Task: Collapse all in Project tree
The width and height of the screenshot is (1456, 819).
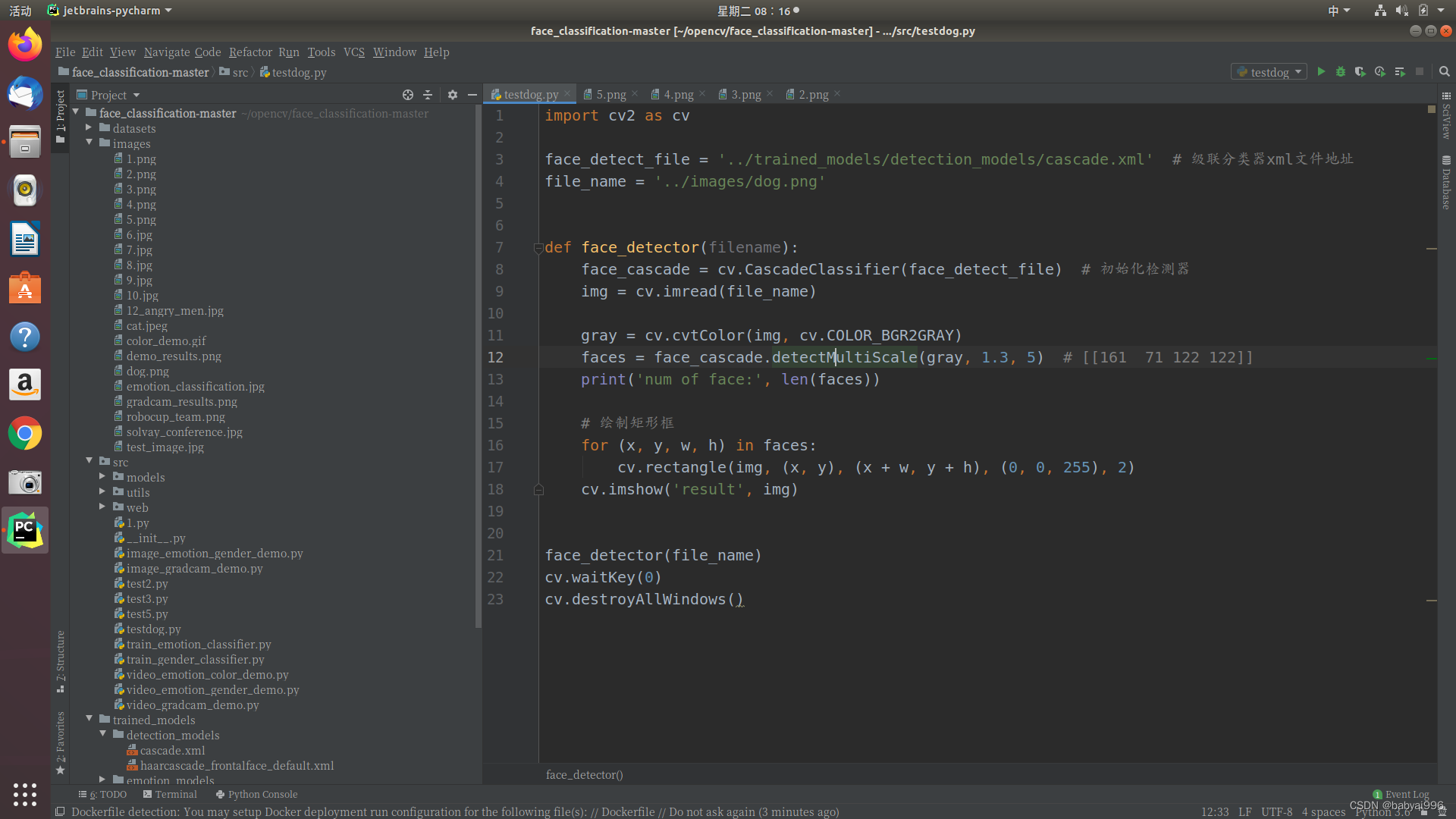Action: click(x=428, y=95)
